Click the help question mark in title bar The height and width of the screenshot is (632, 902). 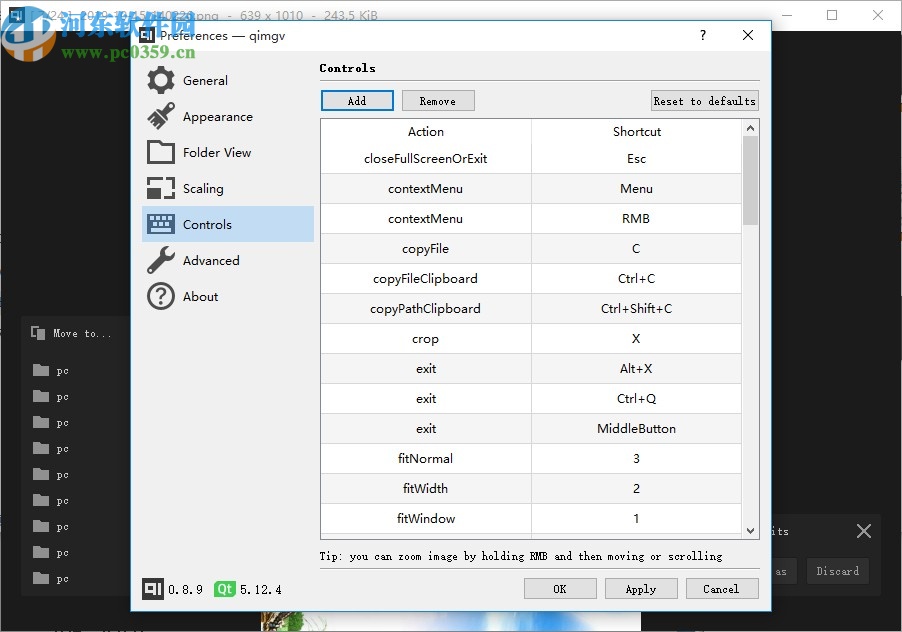point(702,35)
